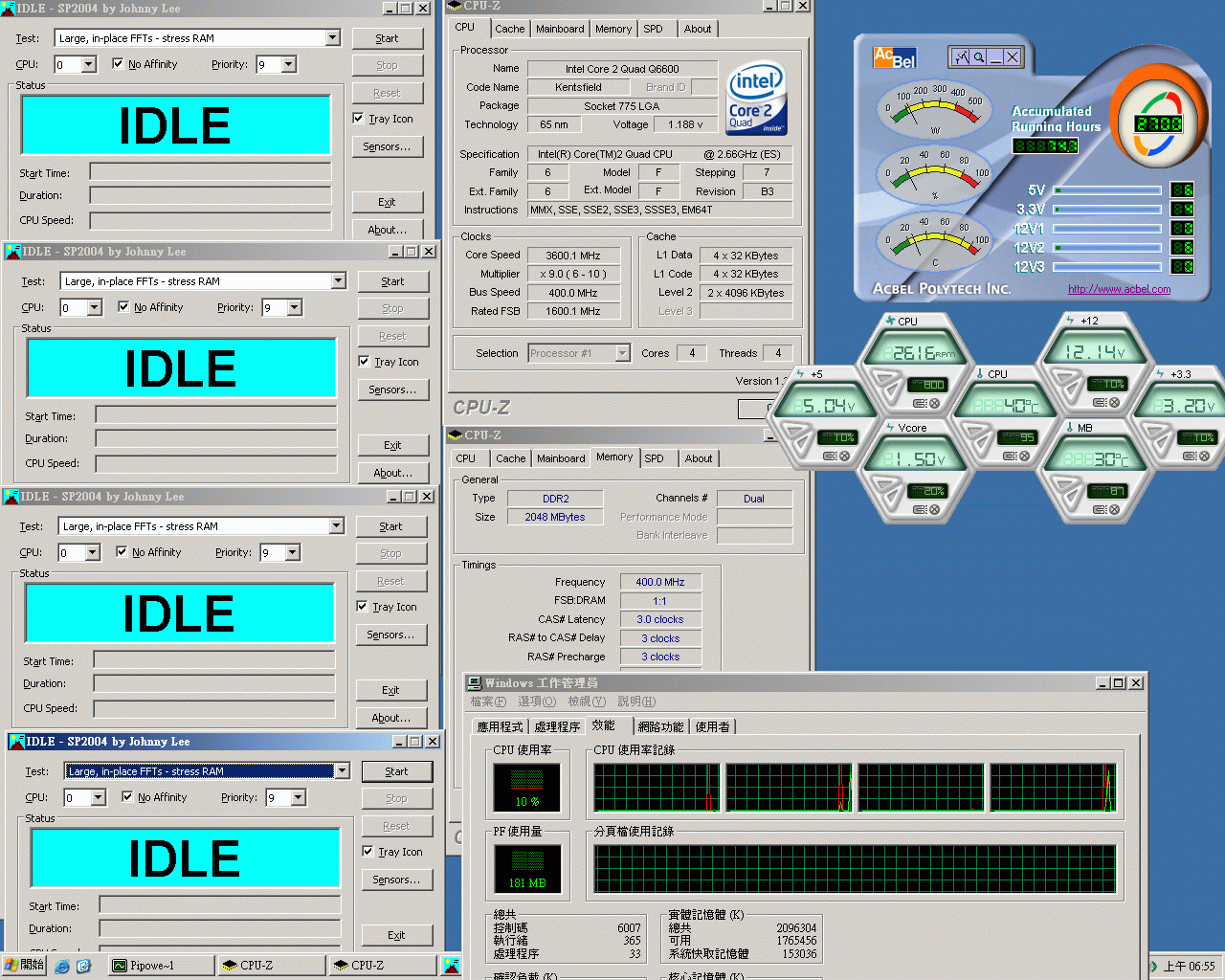
Task: Click round X icon in MB temperature gadget
Action: (x=1114, y=510)
